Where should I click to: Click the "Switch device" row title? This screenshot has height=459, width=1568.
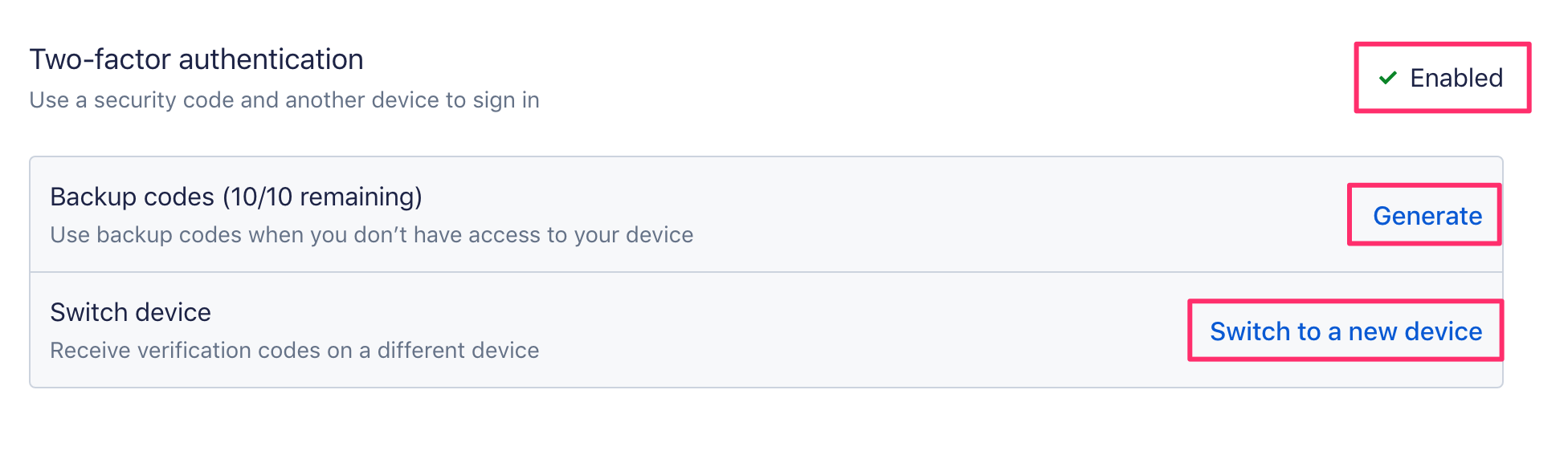pos(130,312)
